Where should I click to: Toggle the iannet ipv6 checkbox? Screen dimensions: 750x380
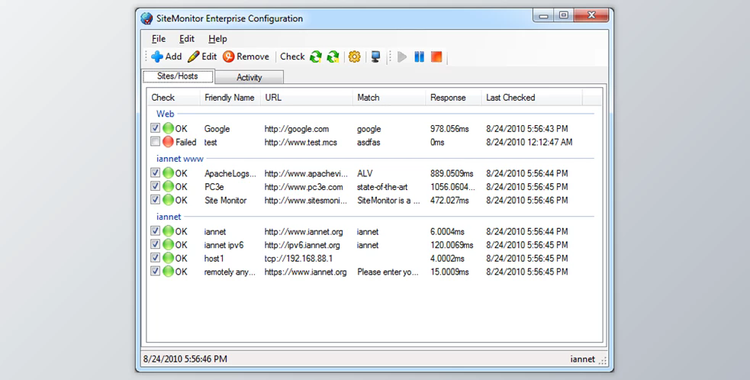(x=155, y=244)
